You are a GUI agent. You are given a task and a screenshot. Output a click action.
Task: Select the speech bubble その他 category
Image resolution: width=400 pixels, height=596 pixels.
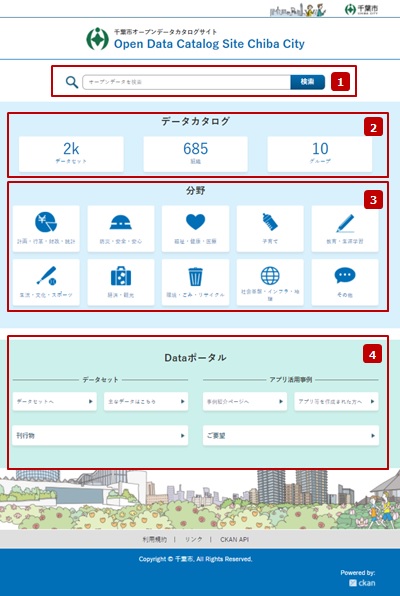pos(345,282)
